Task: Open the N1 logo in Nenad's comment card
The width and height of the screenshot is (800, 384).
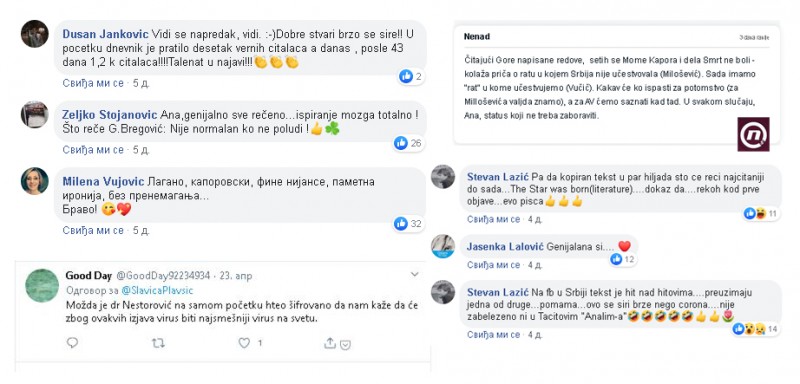Action: click(754, 134)
